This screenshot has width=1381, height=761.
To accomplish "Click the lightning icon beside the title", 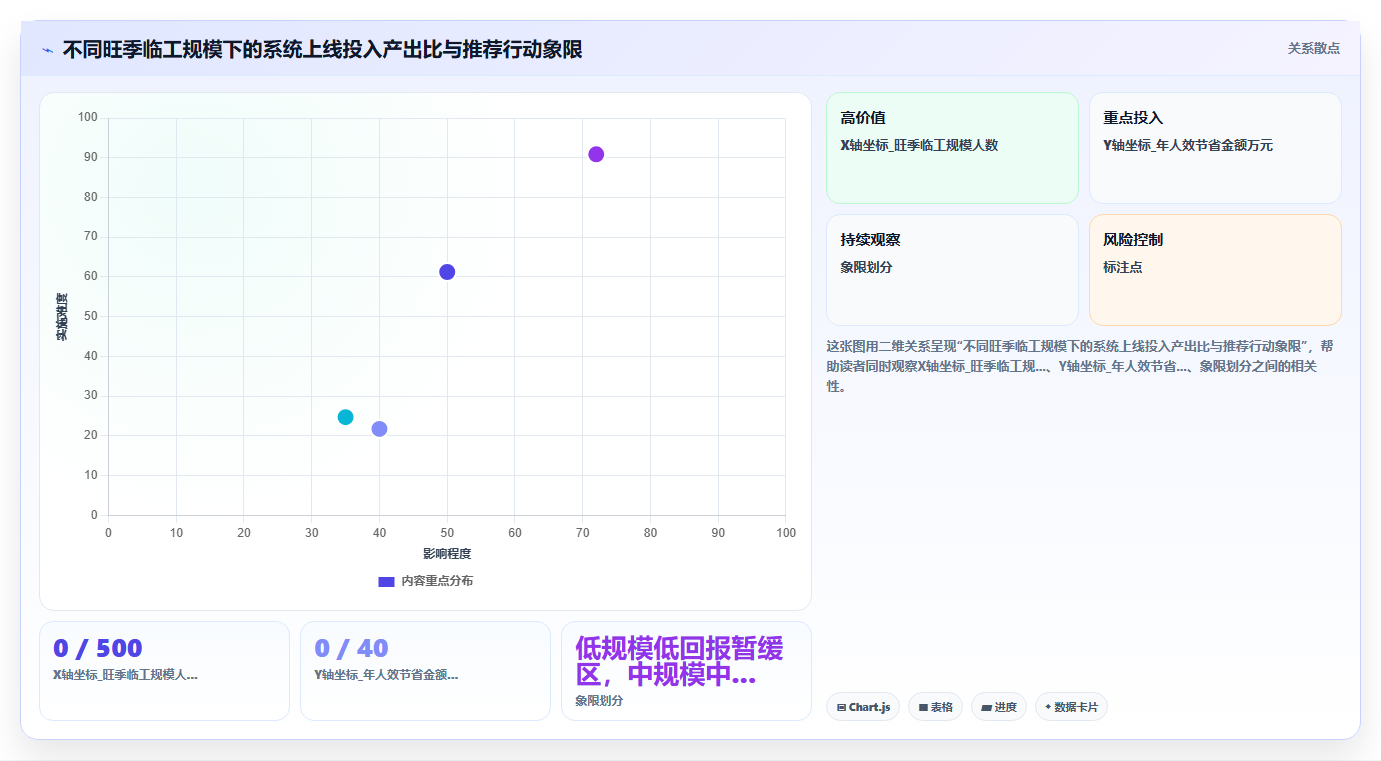I will (47, 50).
